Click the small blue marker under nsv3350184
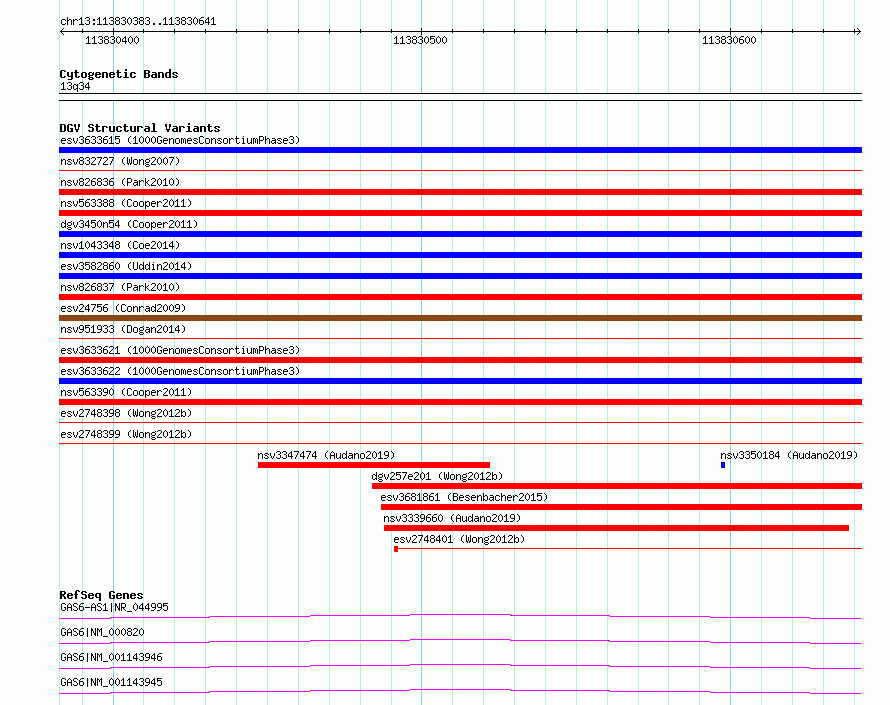Image resolution: width=890 pixels, height=705 pixels. click(x=723, y=465)
